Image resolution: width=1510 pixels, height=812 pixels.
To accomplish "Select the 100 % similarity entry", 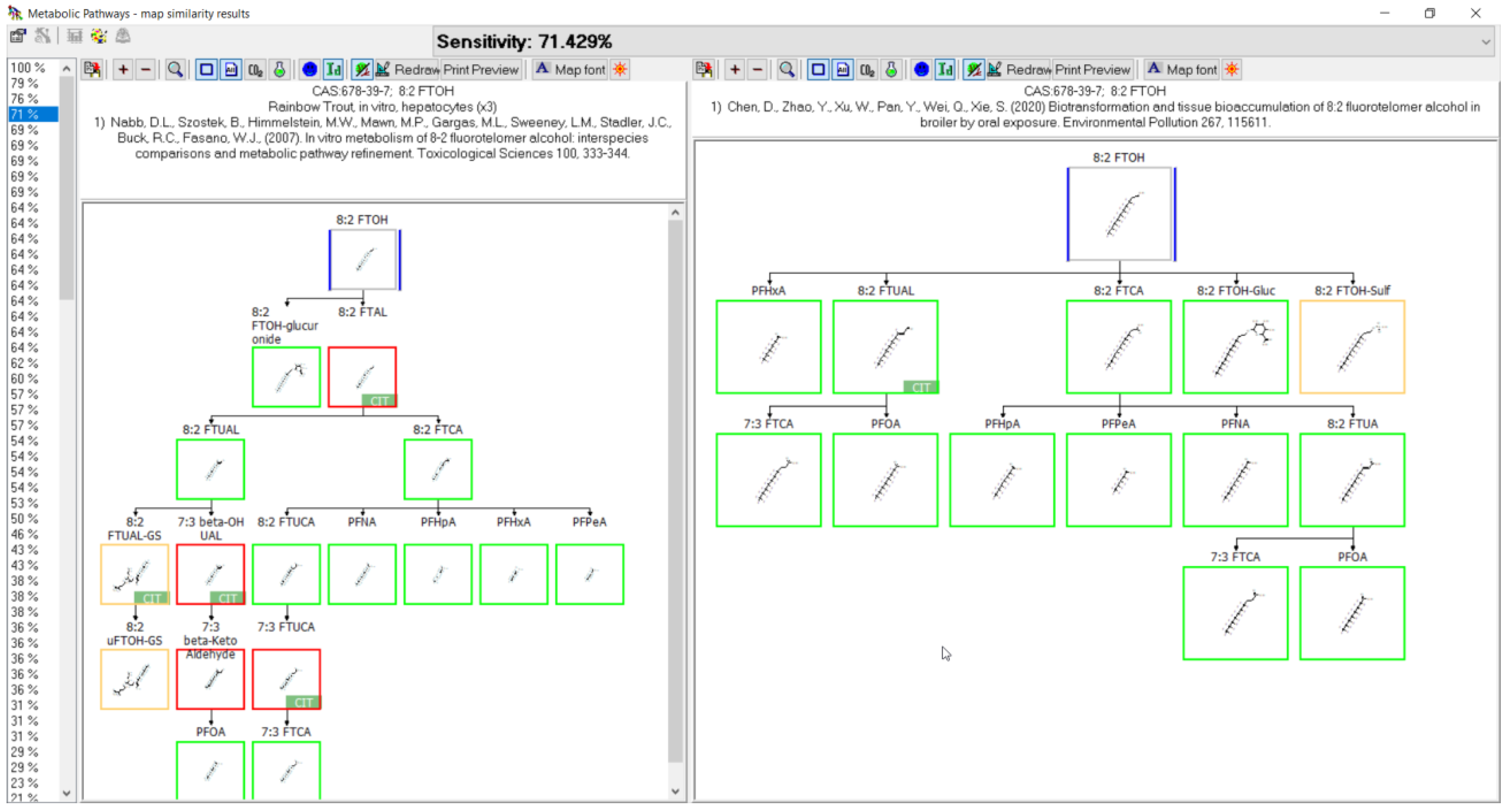I will (27, 68).
